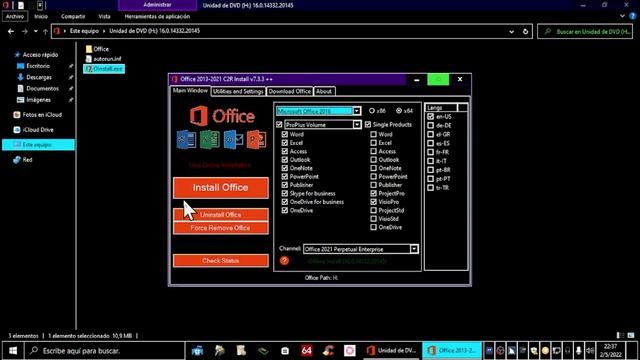Uncheck the ProjectPro single product
This screenshot has width=640, height=360.
[373, 193]
